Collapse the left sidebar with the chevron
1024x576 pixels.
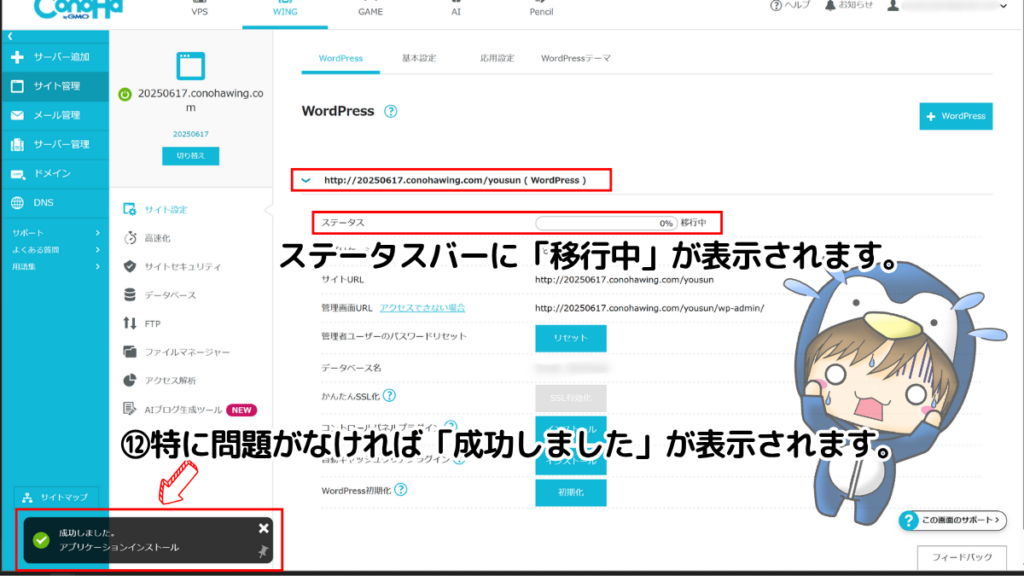coord(10,37)
